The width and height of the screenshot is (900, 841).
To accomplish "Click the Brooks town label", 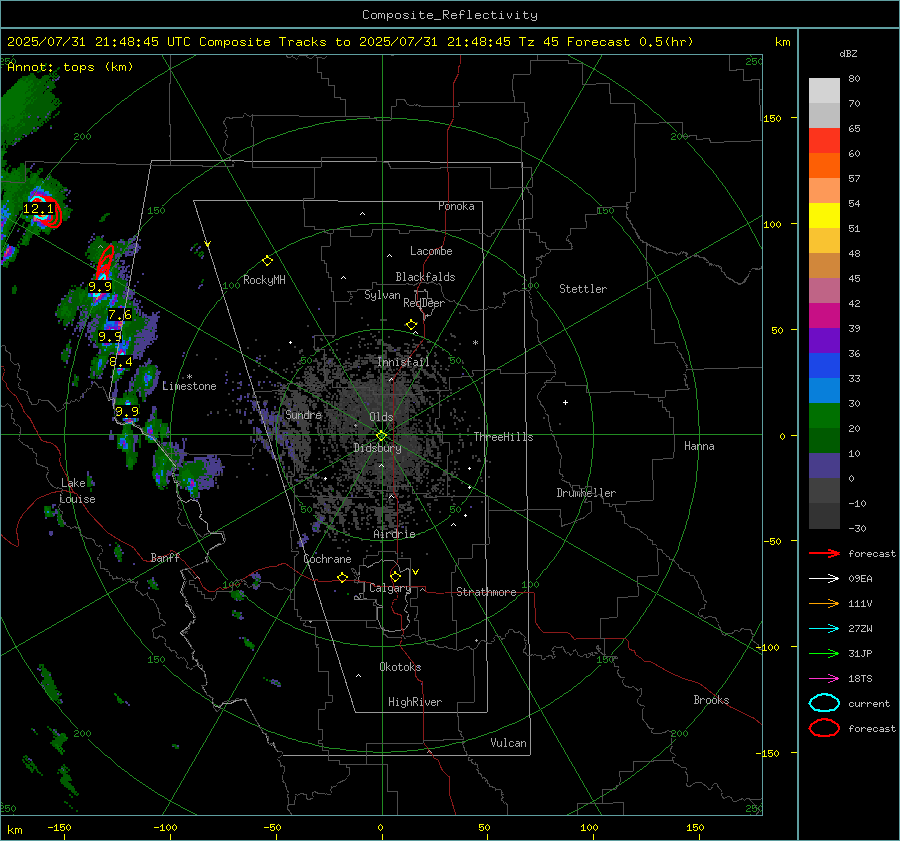I will 711,700.
